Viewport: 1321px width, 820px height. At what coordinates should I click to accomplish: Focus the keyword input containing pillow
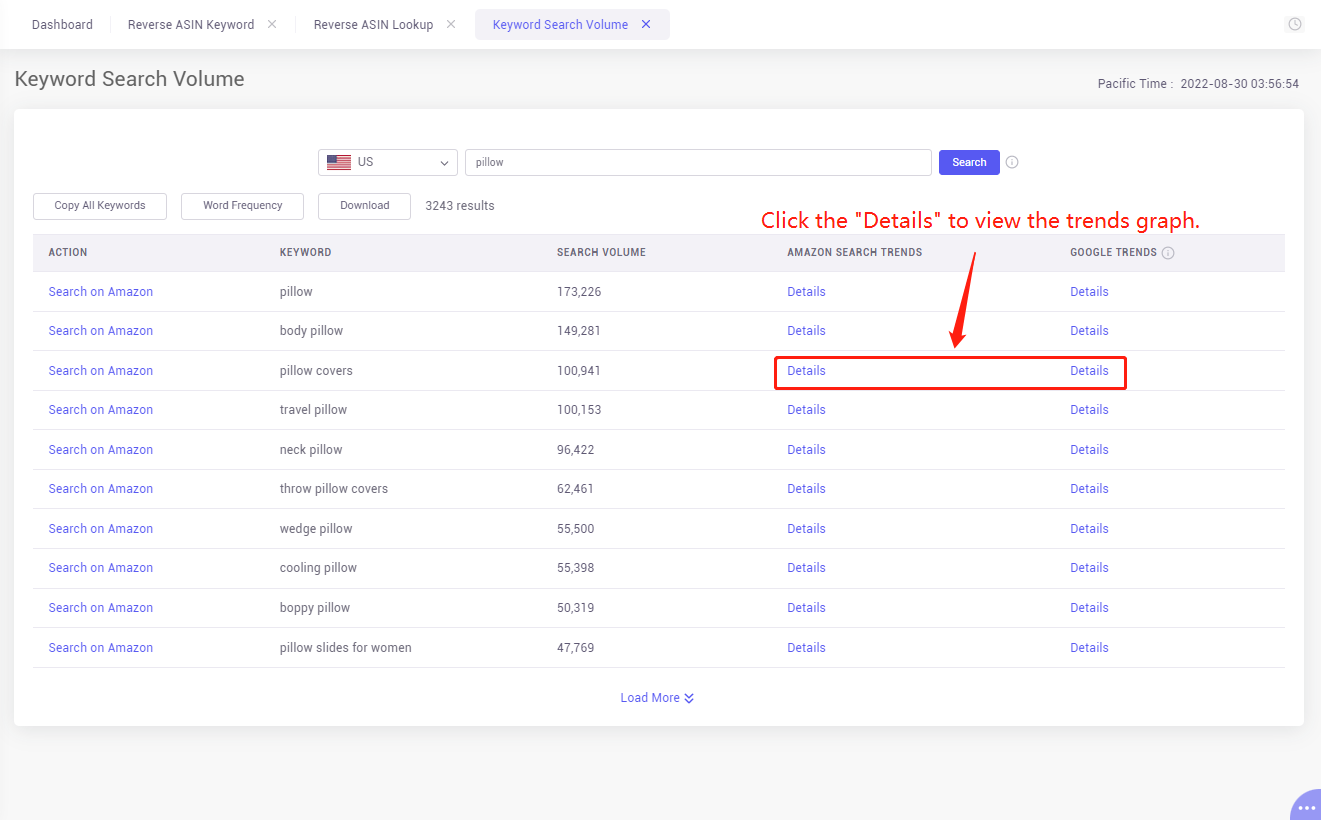click(698, 162)
